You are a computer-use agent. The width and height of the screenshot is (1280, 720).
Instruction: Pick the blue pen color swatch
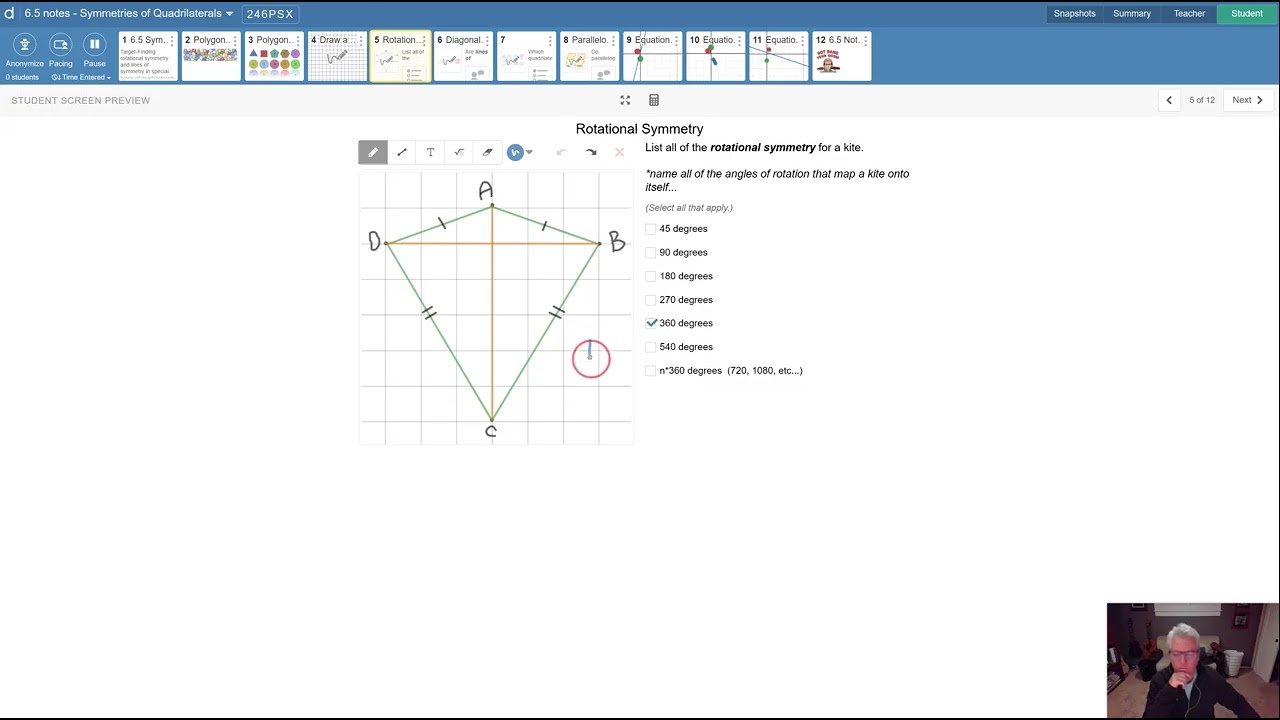pos(515,152)
